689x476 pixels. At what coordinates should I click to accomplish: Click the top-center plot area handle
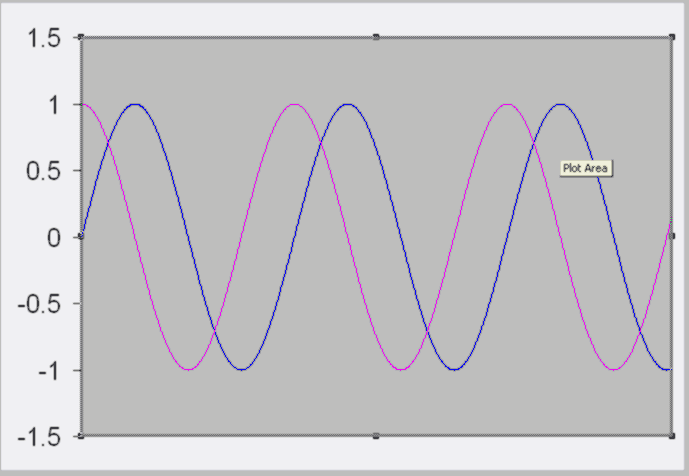pyautogui.click(x=376, y=37)
